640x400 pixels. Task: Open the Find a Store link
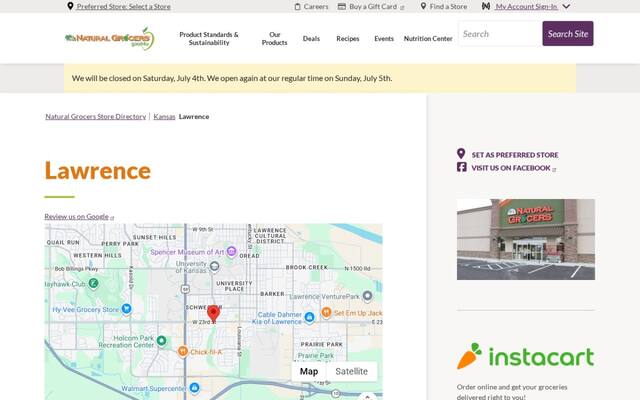point(448,7)
